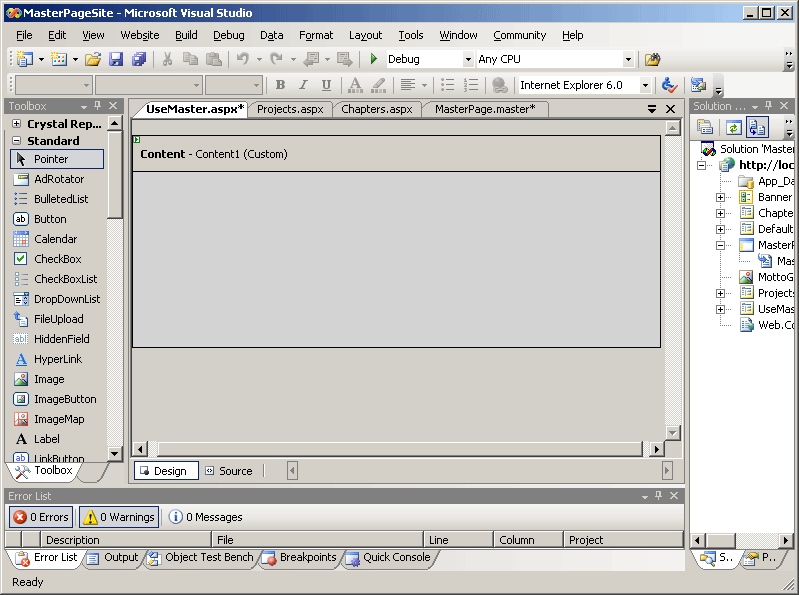Click the Save All toolbar icon
This screenshot has height=595, width=799.
(x=139, y=60)
